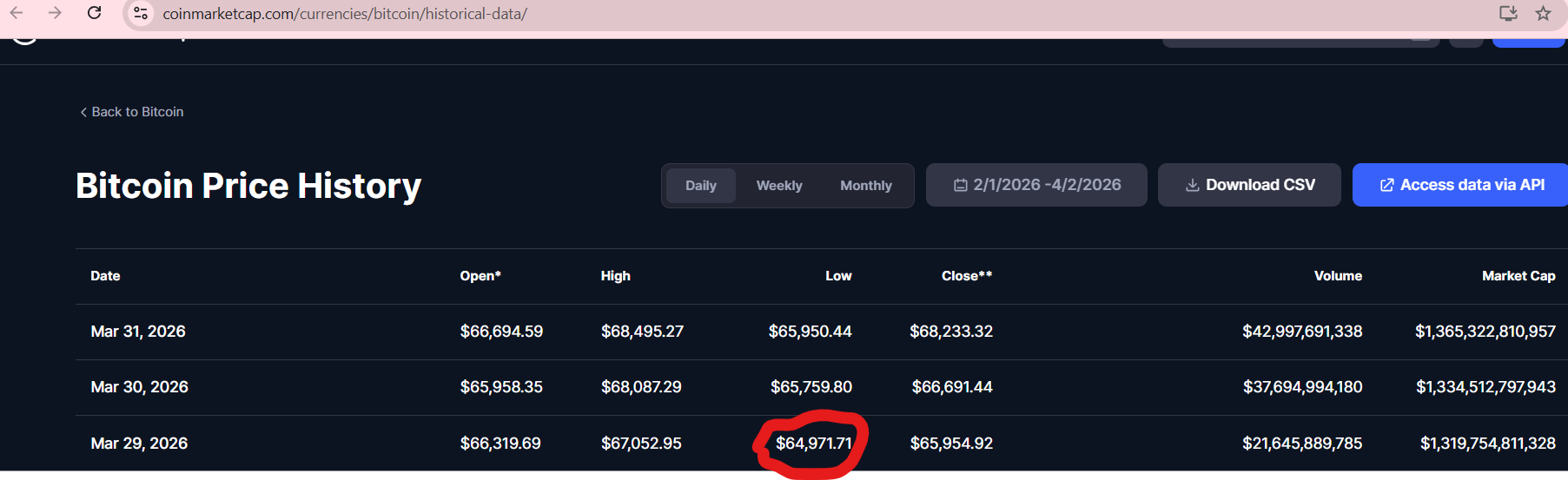This screenshot has width=1568, height=480.
Task: Switch to the Weekly interval
Action: pyautogui.click(x=779, y=186)
